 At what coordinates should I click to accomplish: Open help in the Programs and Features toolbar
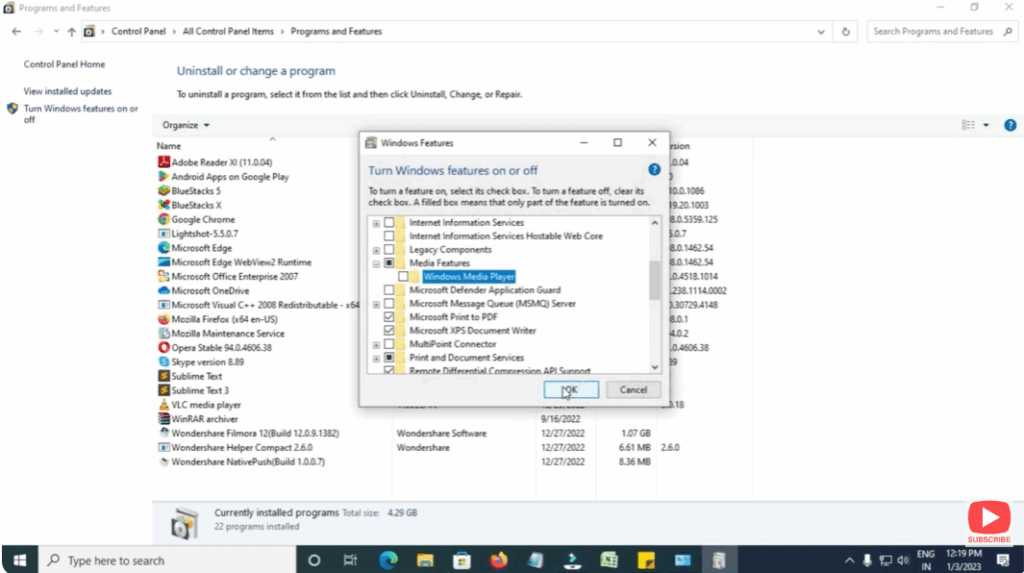1010,125
